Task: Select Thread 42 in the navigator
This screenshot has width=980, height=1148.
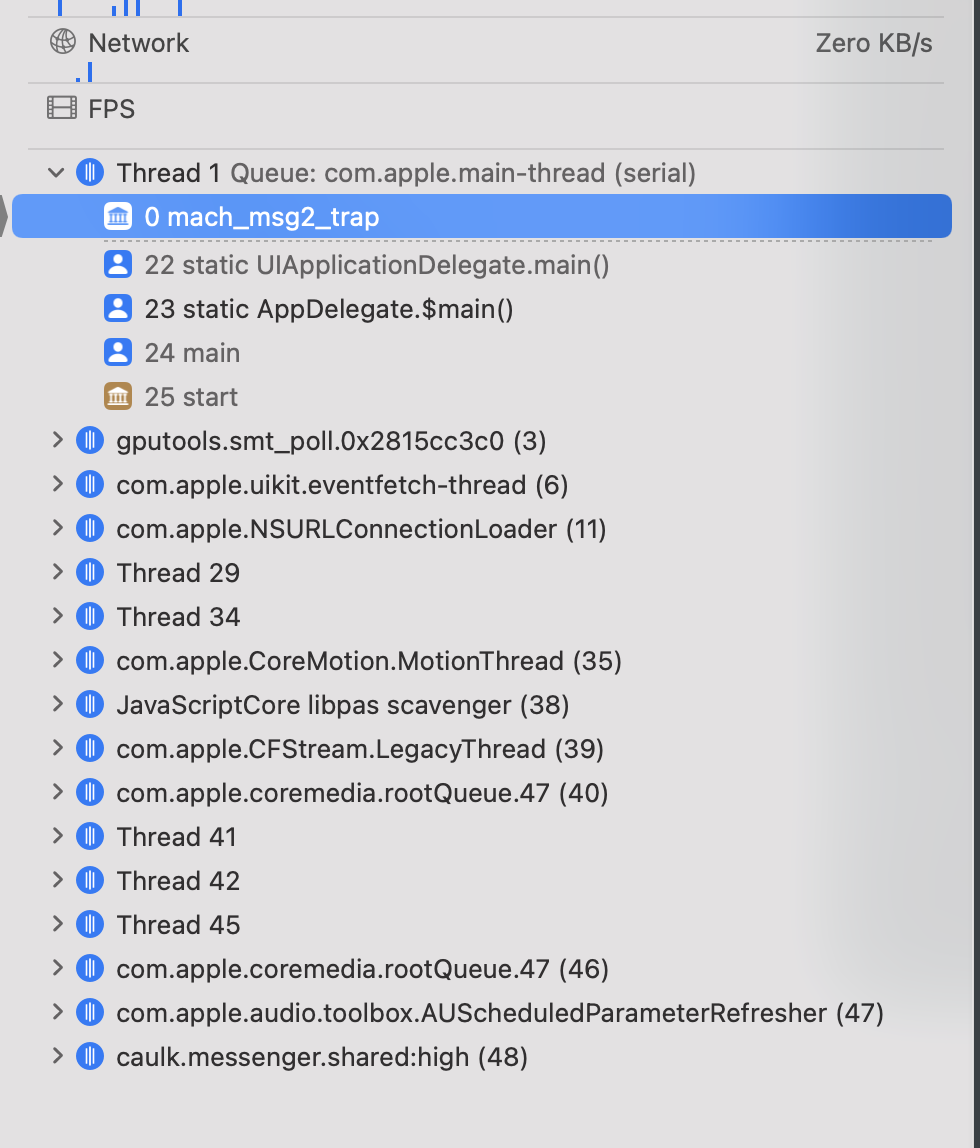Action: [482, 881]
